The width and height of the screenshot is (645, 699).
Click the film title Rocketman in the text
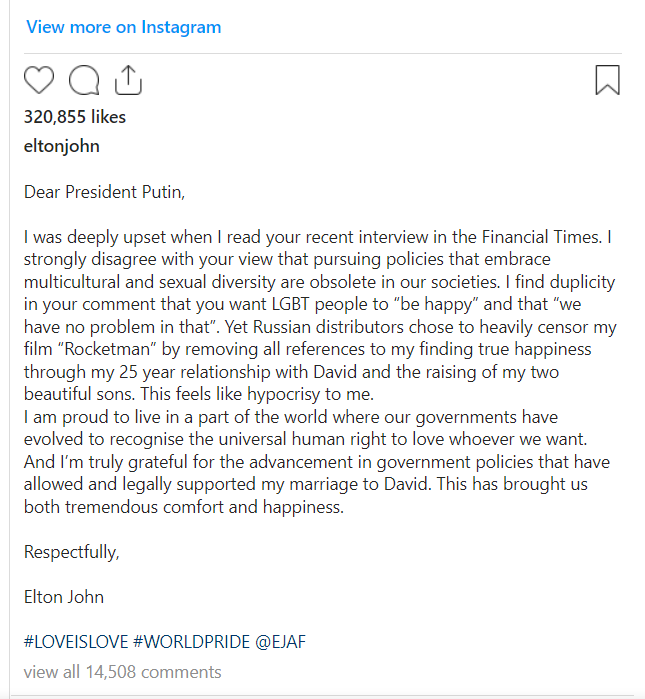click(107, 349)
